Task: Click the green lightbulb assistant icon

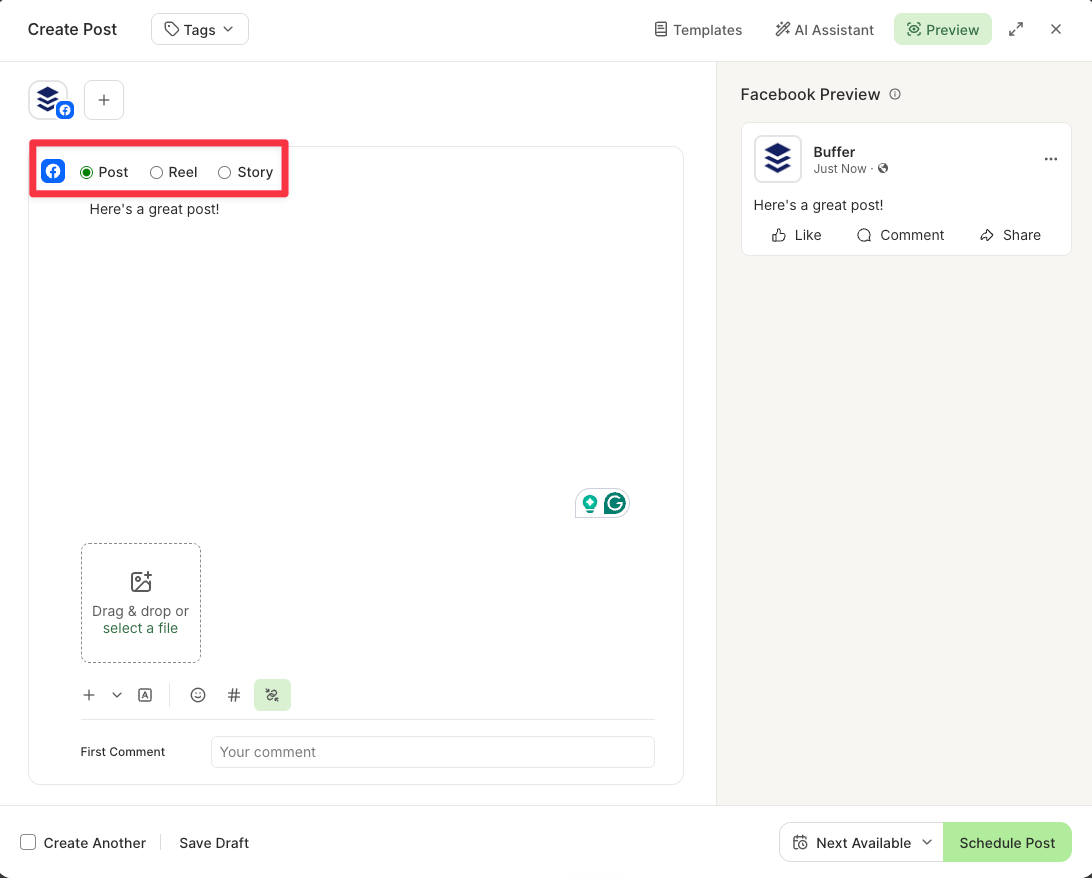Action: [x=590, y=503]
